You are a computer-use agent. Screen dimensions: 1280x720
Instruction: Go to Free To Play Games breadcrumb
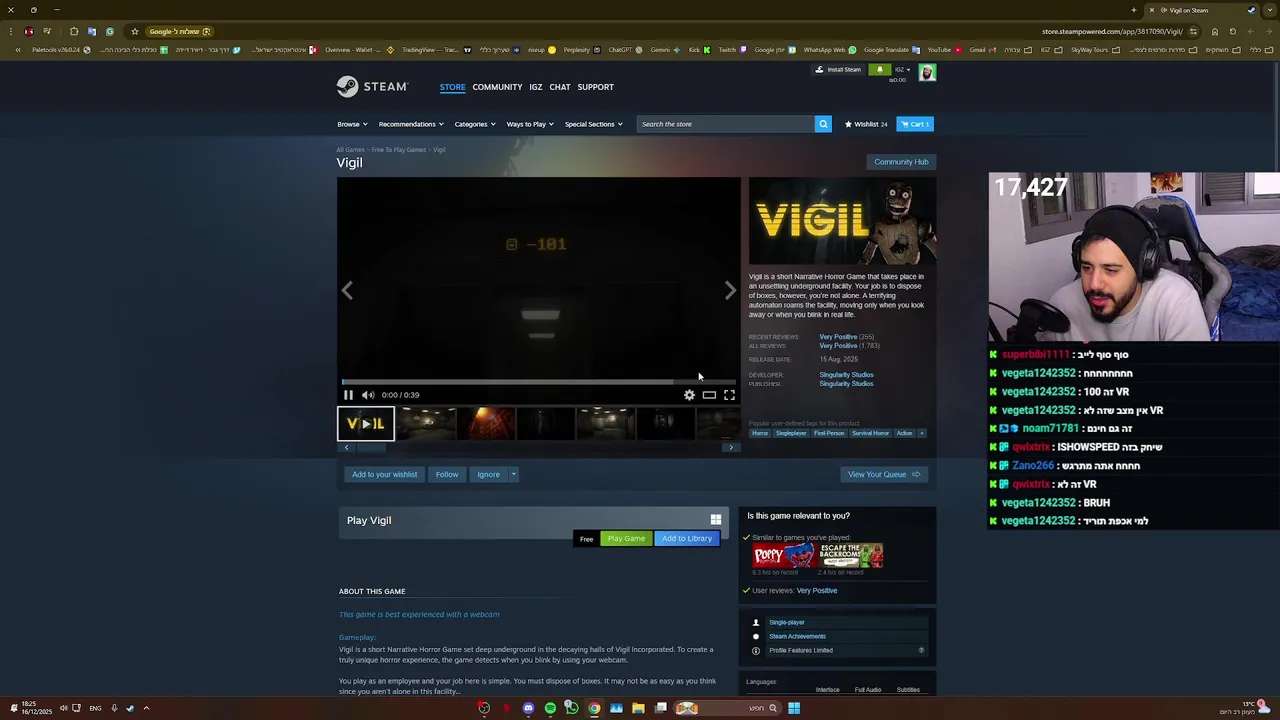(398, 150)
